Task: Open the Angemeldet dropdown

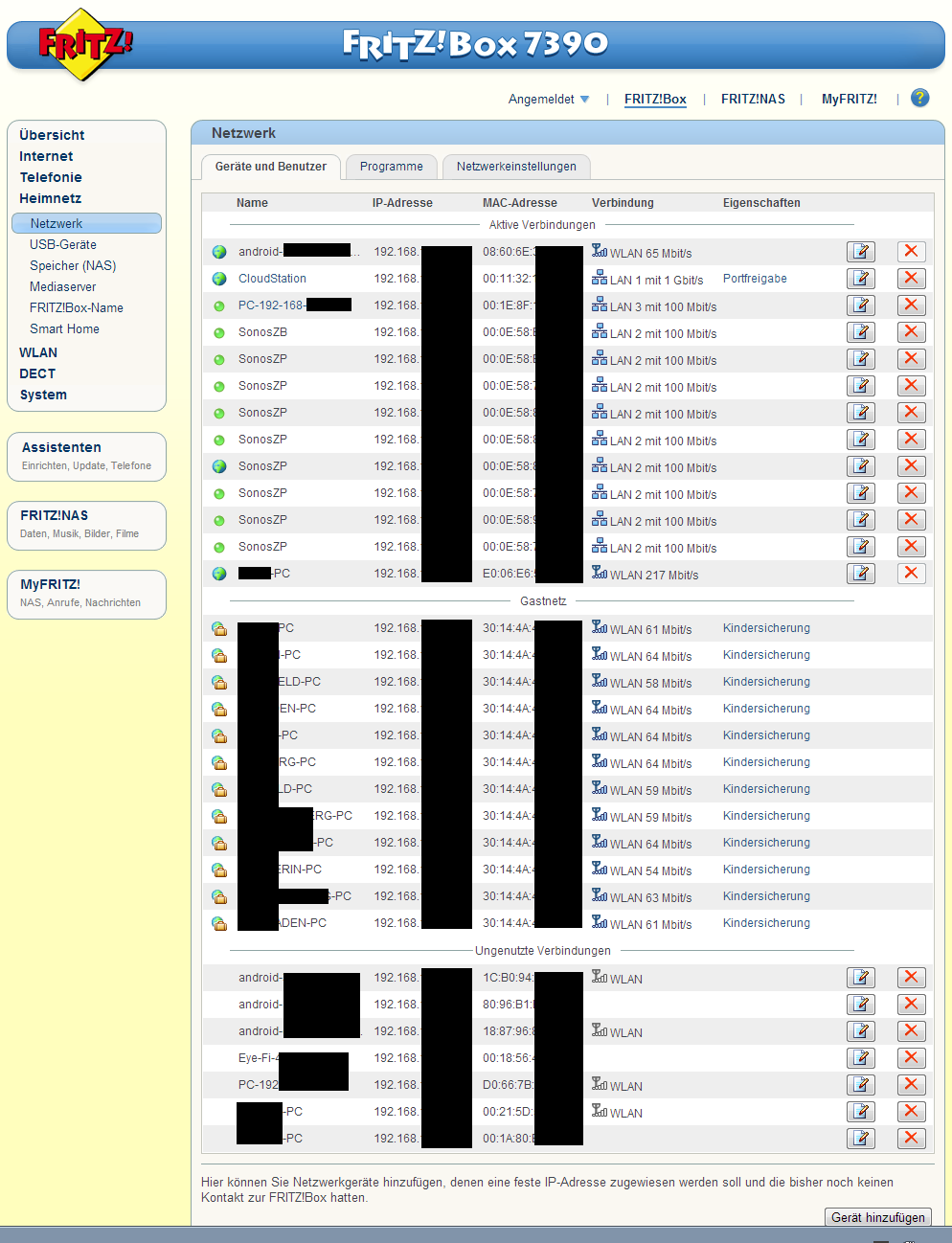Action: point(548,98)
